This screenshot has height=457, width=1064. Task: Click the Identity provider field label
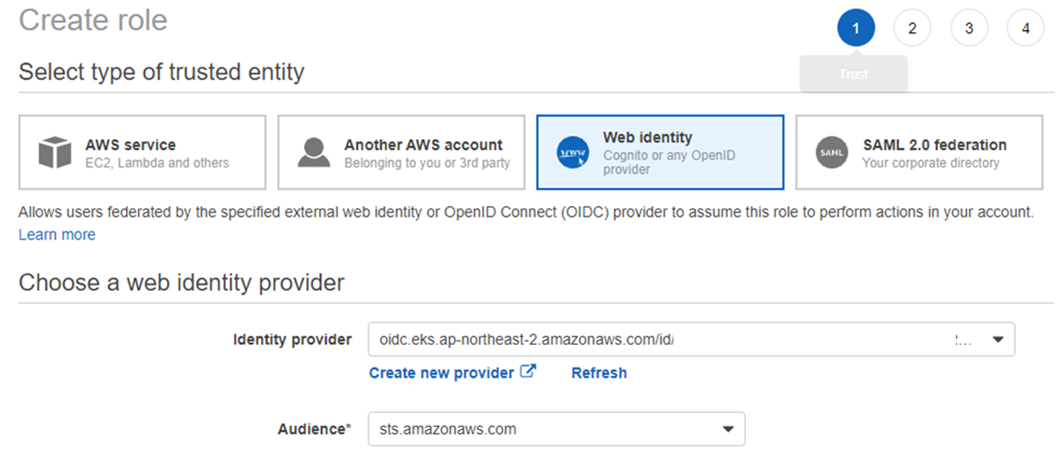[292, 340]
